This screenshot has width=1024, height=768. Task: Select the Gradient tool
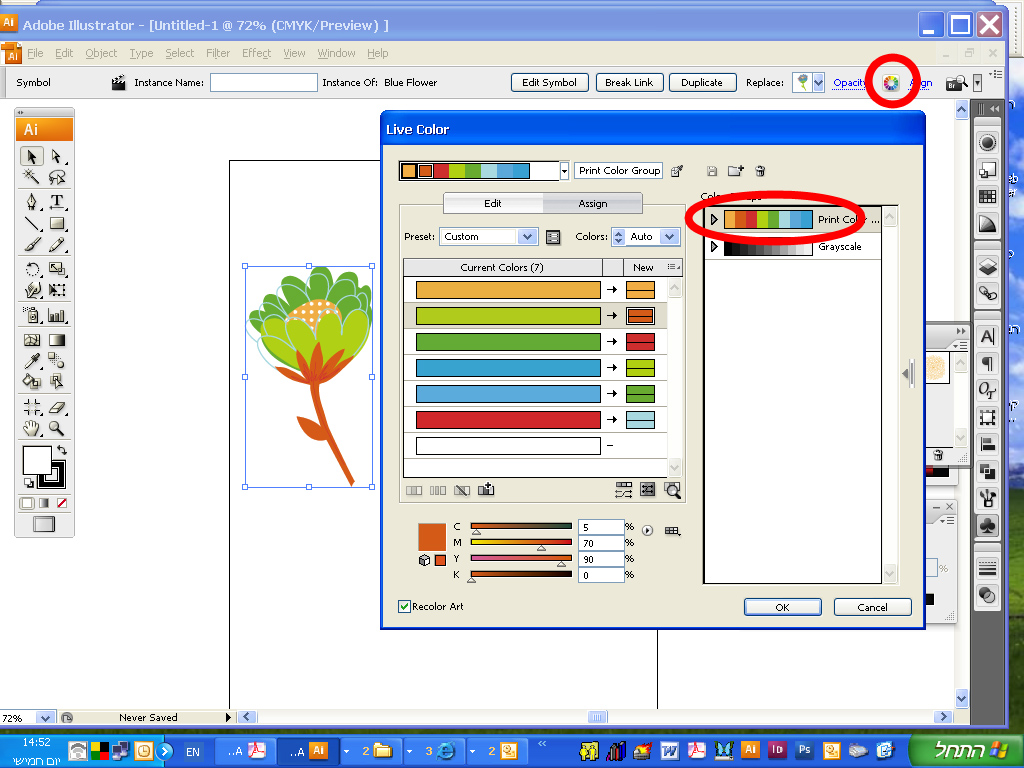point(57,340)
